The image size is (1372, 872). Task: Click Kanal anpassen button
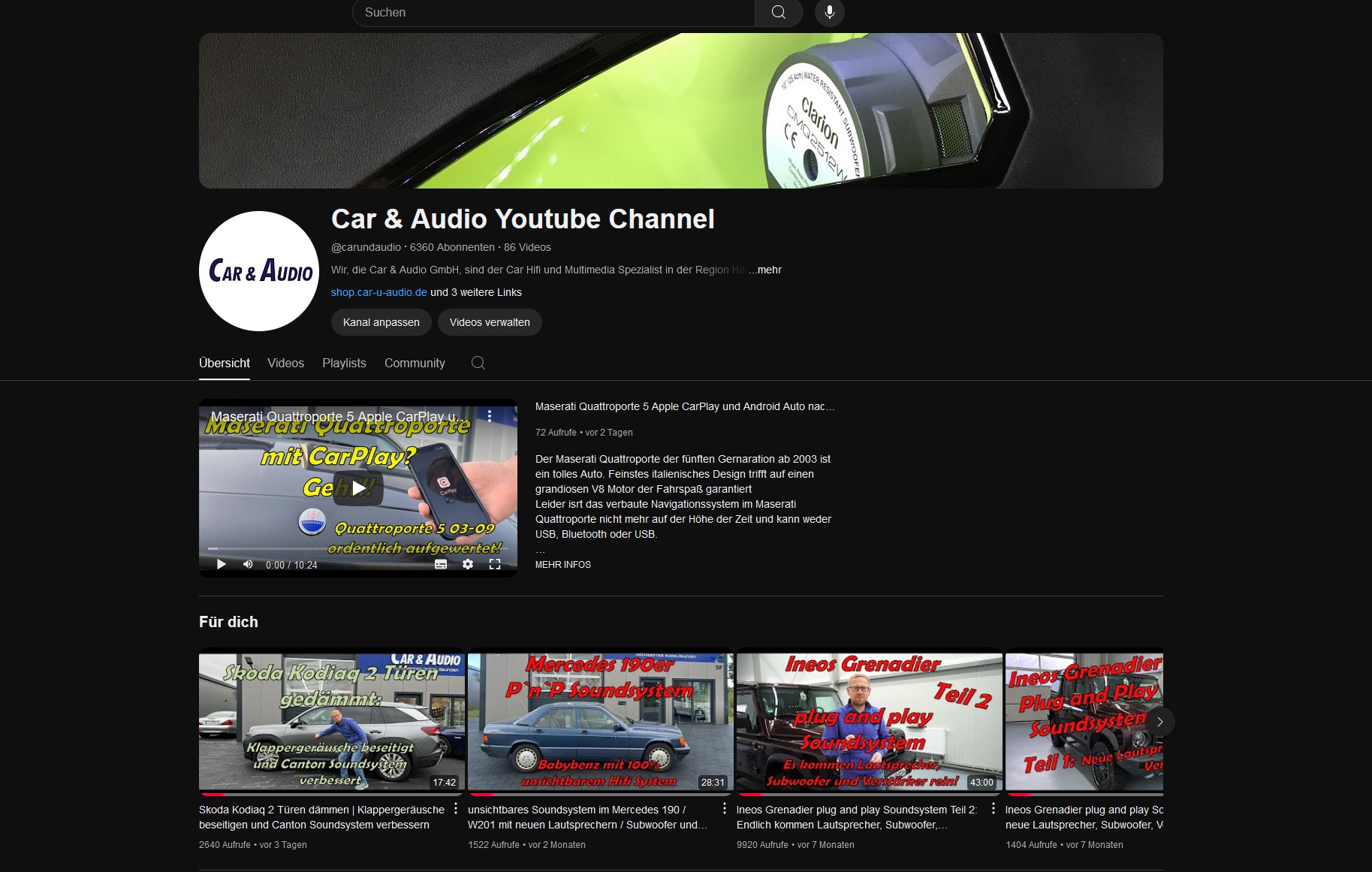point(381,322)
